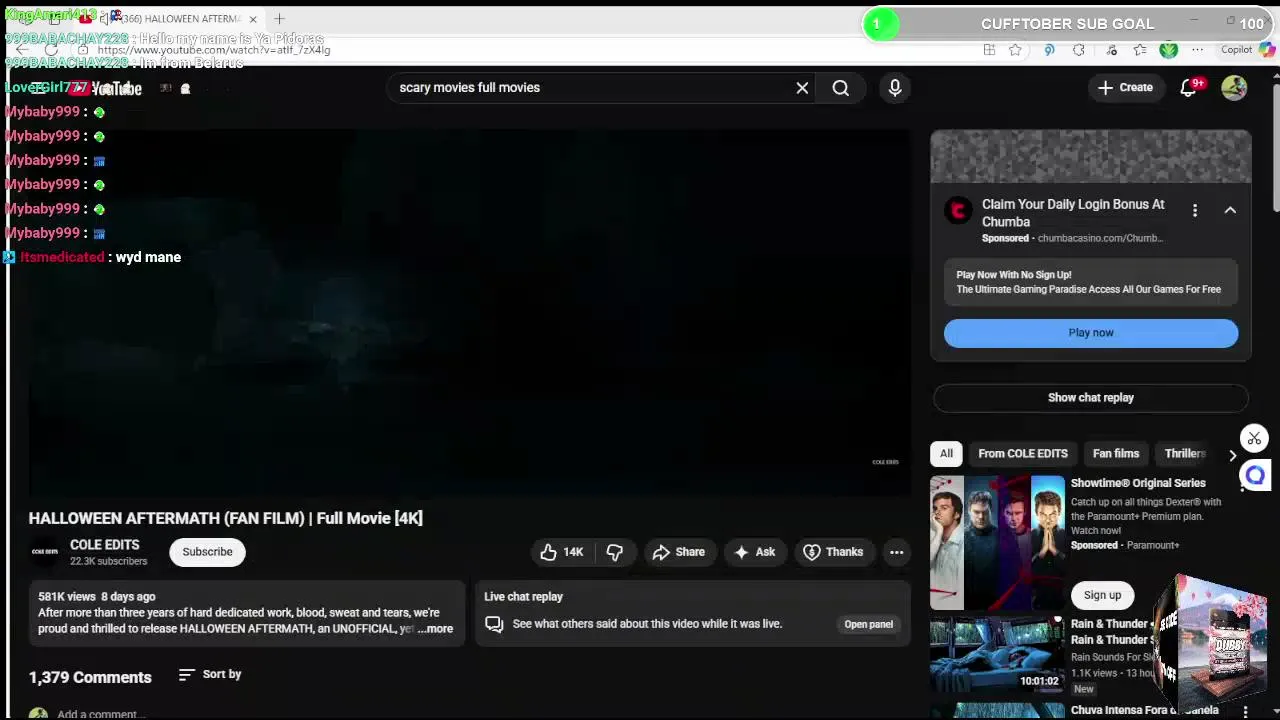Image resolution: width=1280 pixels, height=720 pixels.
Task: Open Rain & Thunder video thumbnail
Action: pyautogui.click(x=997, y=655)
